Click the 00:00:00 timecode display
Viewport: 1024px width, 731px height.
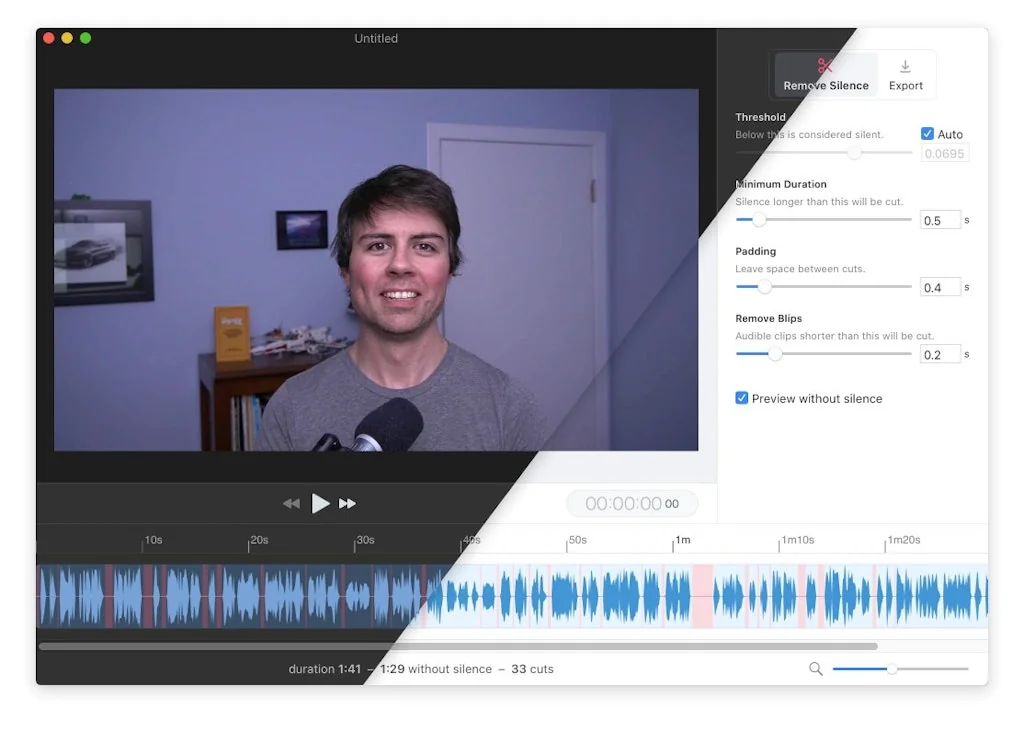(632, 503)
